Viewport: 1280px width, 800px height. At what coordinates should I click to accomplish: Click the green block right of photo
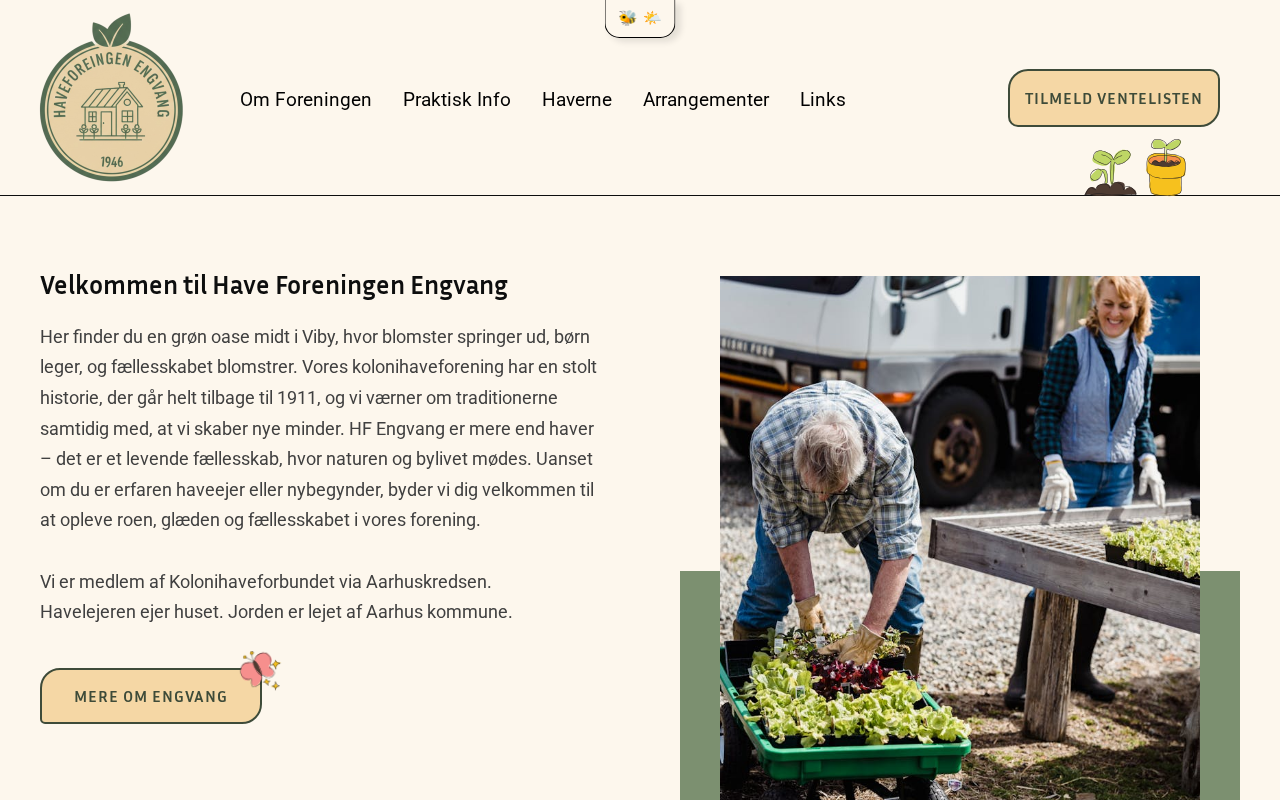click(1220, 685)
